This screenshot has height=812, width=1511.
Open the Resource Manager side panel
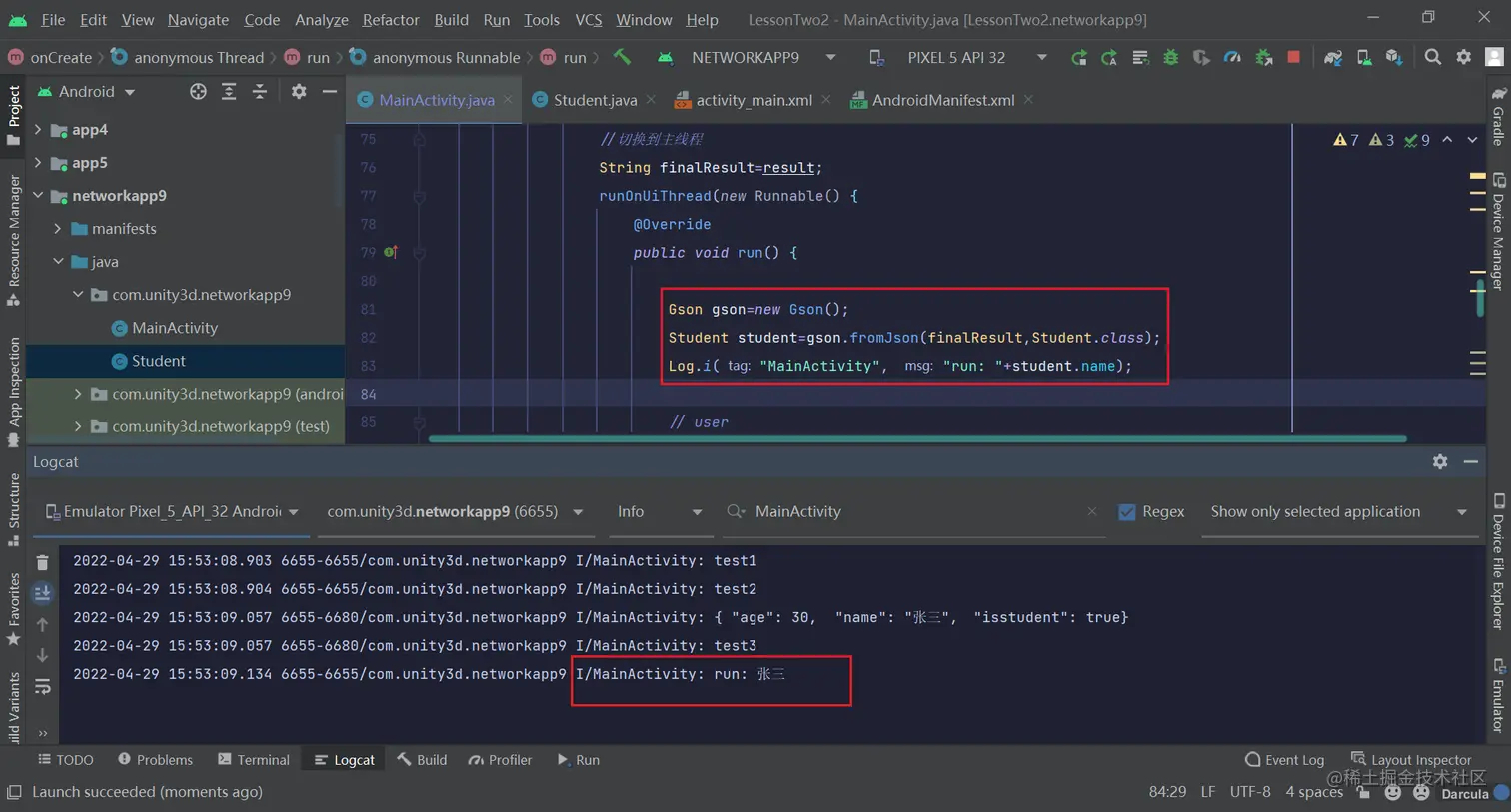pyautogui.click(x=14, y=241)
